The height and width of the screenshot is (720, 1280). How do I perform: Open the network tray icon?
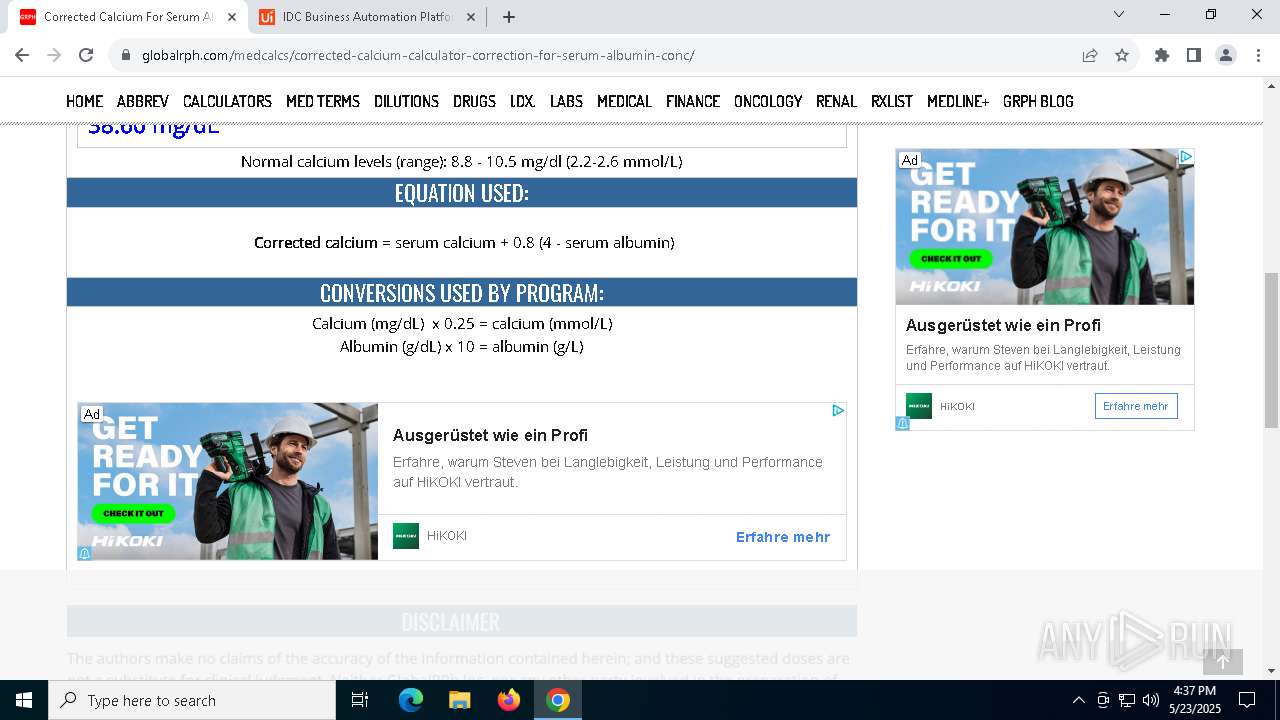pyautogui.click(x=1127, y=700)
